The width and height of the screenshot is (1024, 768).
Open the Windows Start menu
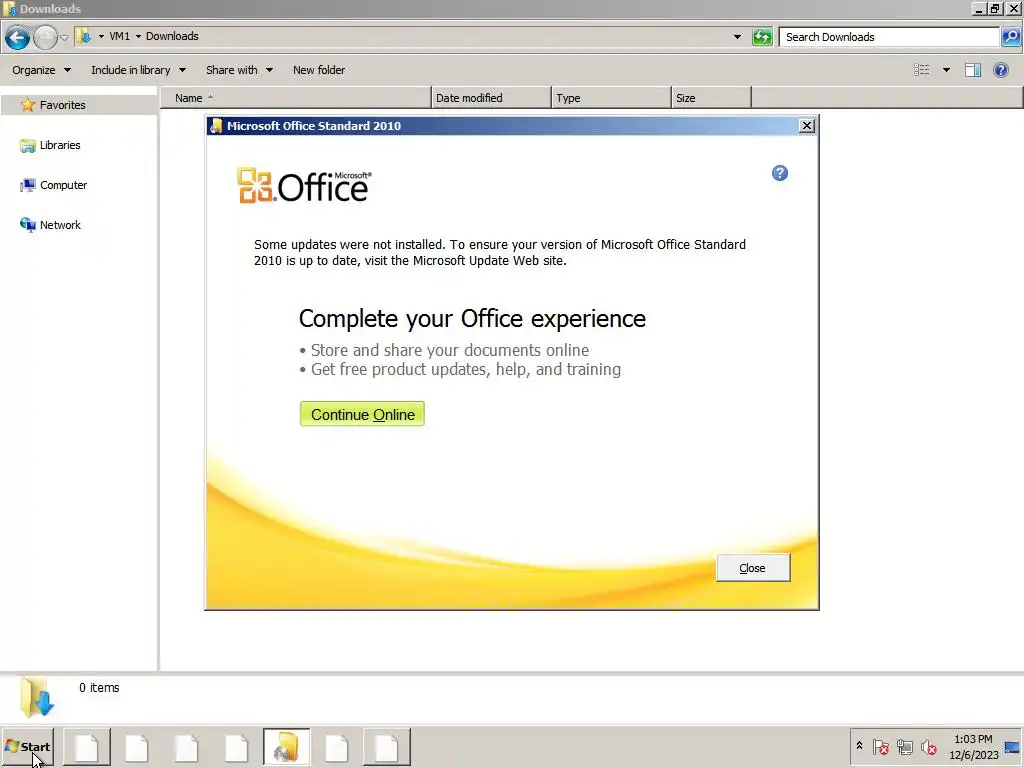pyautogui.click(x=27, y=746)
